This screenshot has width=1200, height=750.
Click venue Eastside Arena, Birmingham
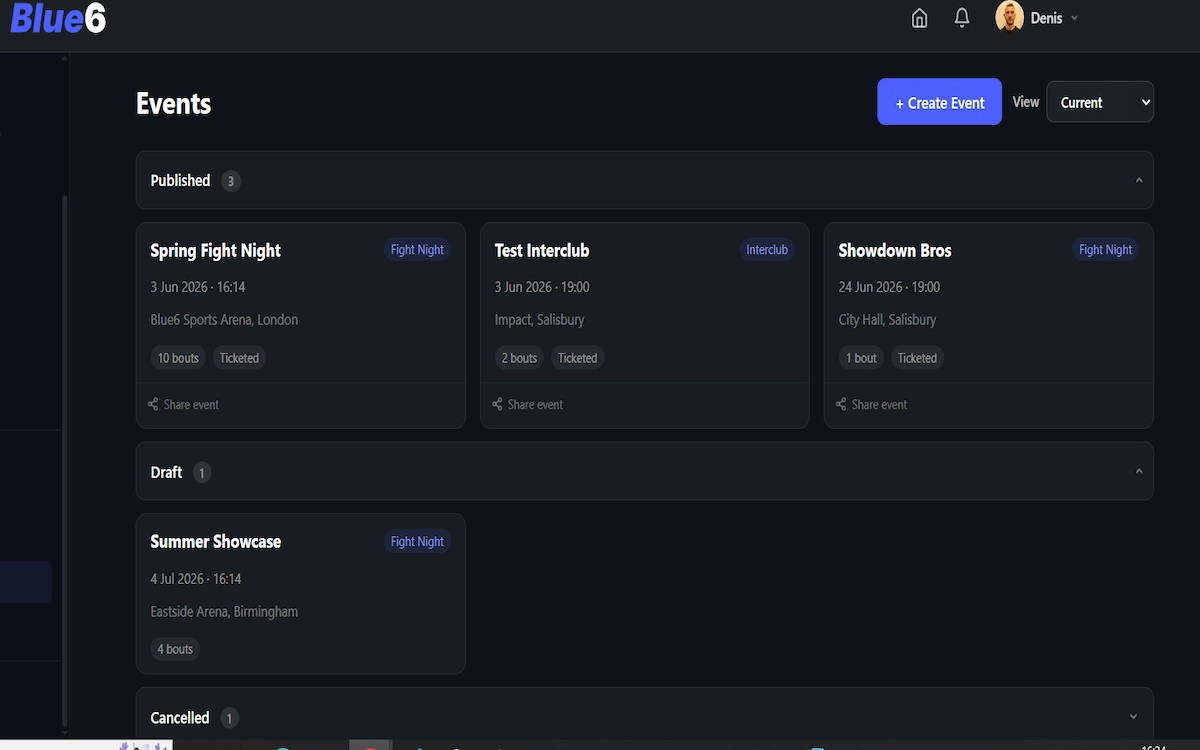coord(224,612)
